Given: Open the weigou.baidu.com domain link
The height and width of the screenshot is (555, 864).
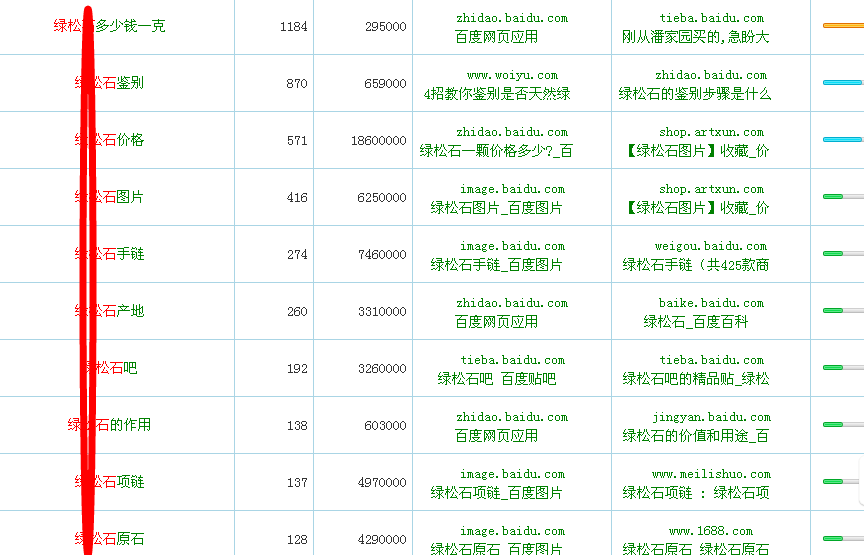Looking at the screenshot, I should (711, 246).
